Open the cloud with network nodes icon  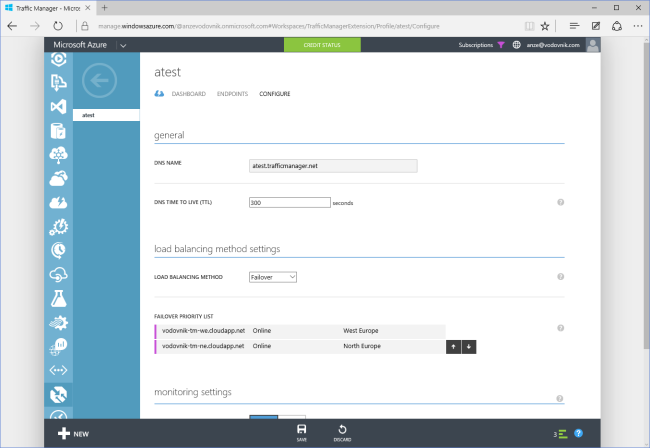click(58, 155)
